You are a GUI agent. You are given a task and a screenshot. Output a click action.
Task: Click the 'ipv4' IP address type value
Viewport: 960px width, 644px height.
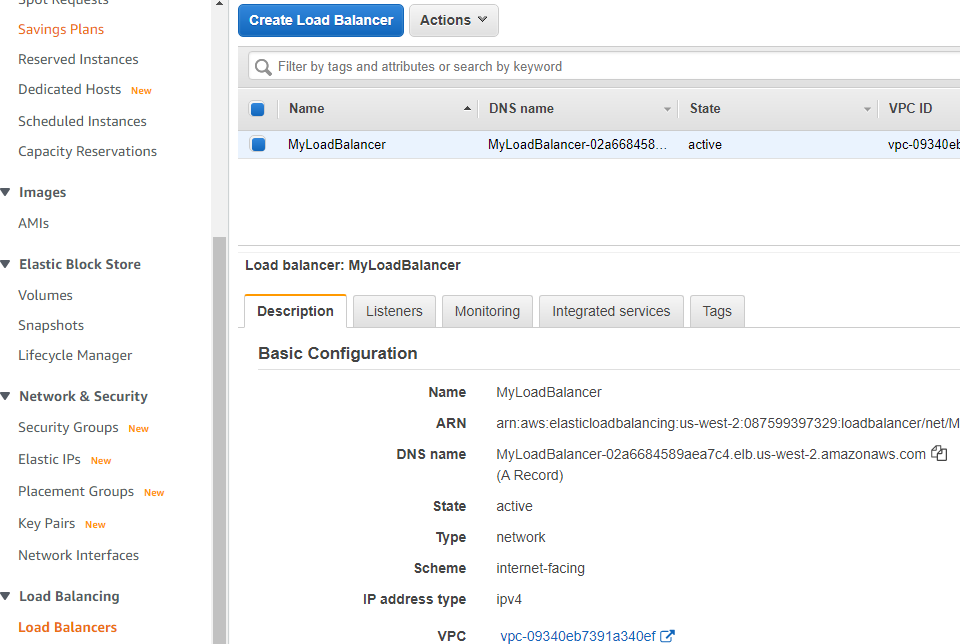(509, 599)
